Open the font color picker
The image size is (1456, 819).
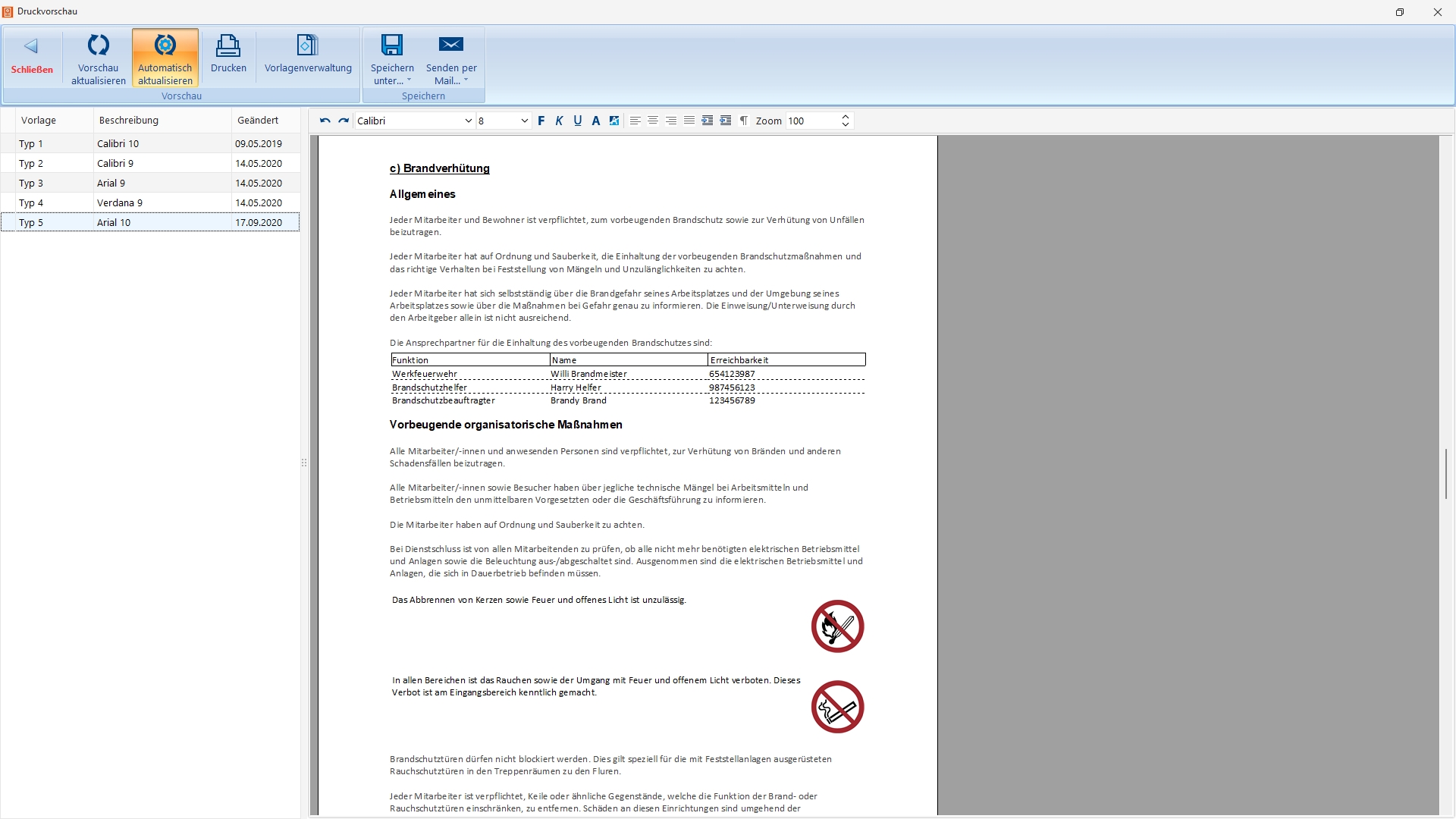595,121
